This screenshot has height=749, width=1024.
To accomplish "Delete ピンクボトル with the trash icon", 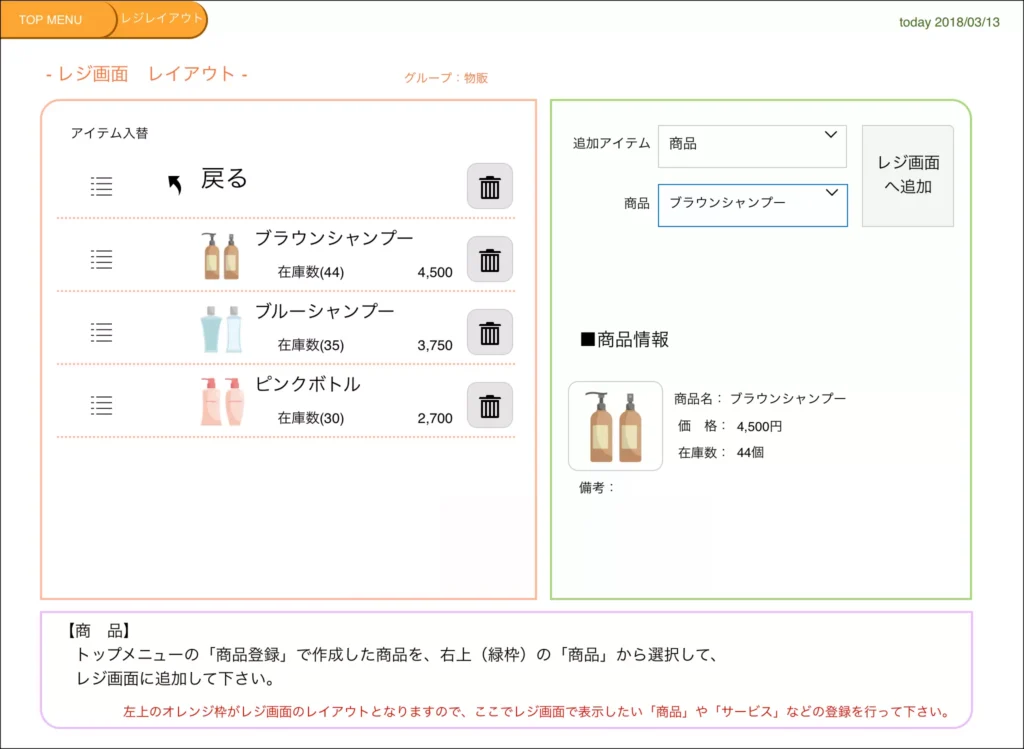I will [490, 406].
